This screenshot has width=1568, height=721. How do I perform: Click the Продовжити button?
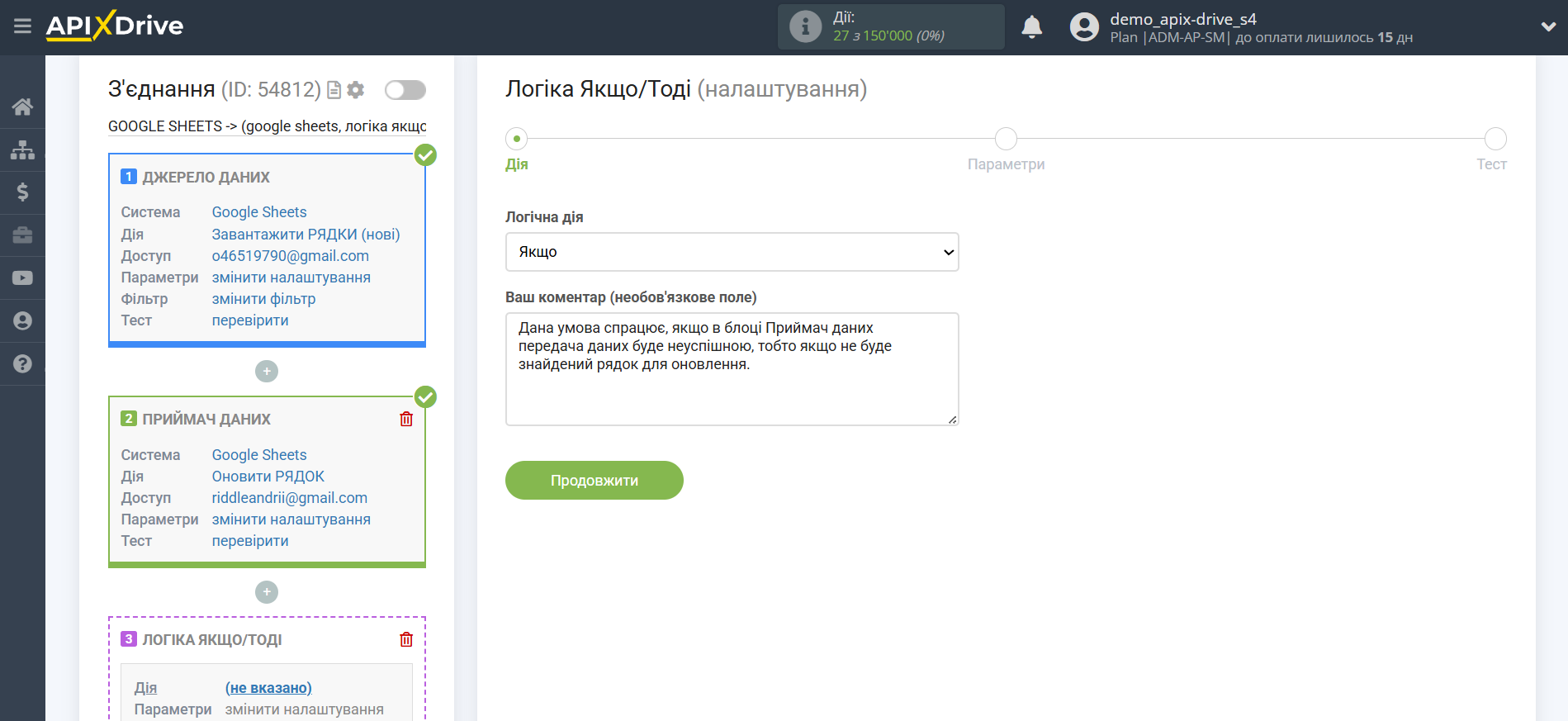coord(595,480)
